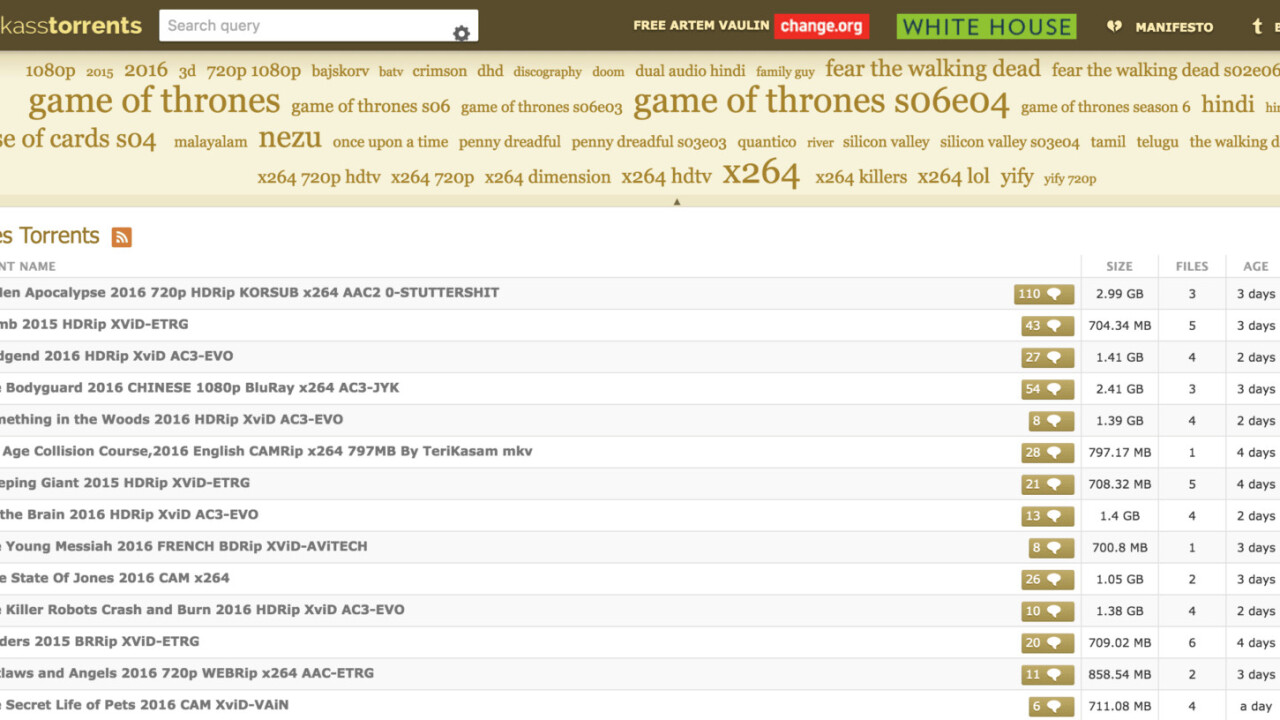1280x720 pixels.
Task: Click the broken heart Manifesto icon
Action: 1114,27
